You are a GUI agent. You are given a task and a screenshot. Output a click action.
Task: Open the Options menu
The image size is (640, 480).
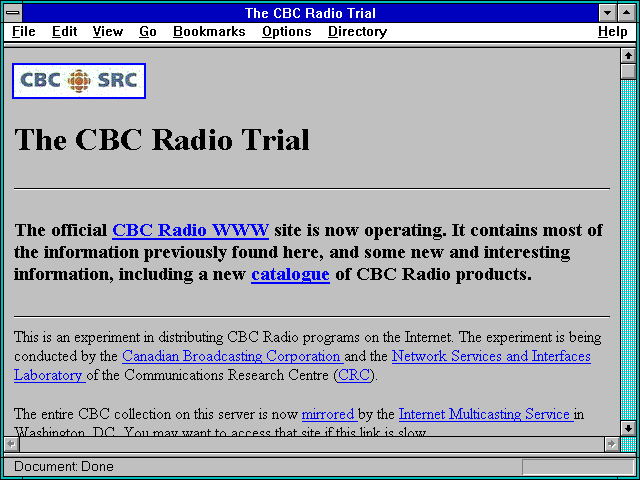[x=287, y=31]
